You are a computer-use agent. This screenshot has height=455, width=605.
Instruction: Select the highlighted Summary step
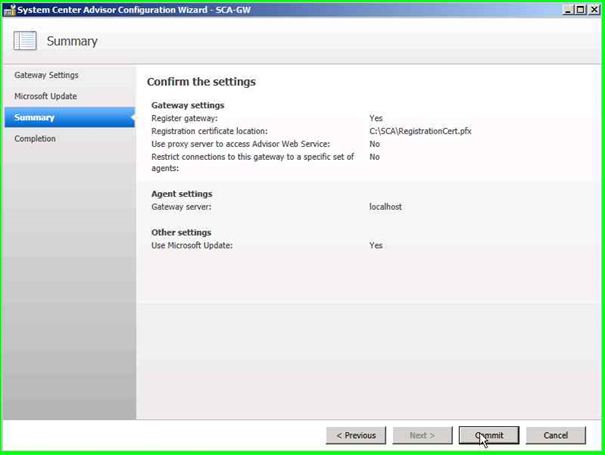coord(35,117)
